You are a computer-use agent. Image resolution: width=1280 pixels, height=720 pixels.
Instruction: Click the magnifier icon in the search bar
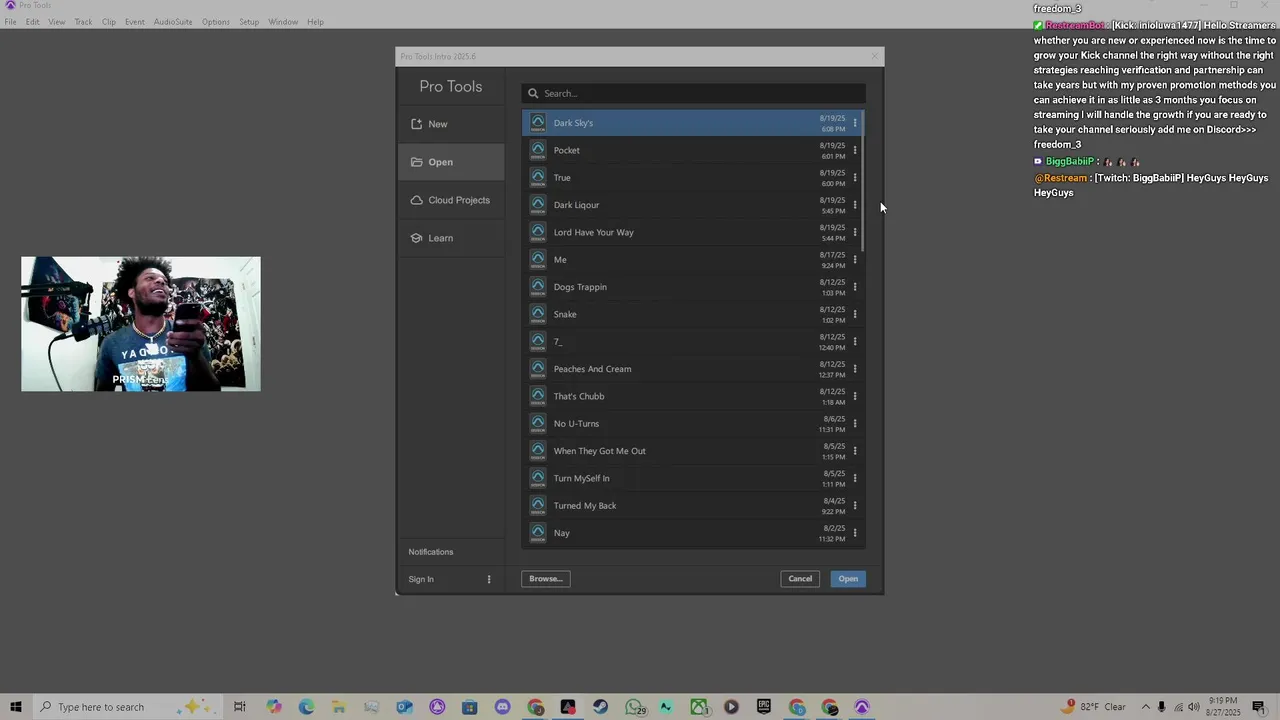(x=533, y=93)
